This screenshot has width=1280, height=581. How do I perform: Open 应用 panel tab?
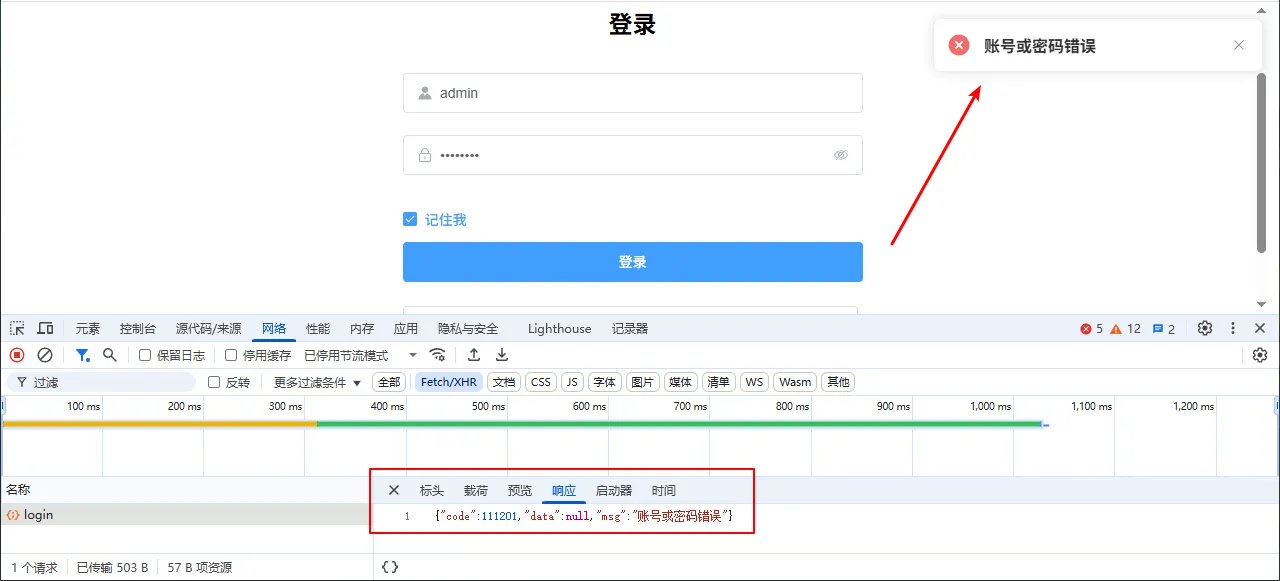coord(406,328)
